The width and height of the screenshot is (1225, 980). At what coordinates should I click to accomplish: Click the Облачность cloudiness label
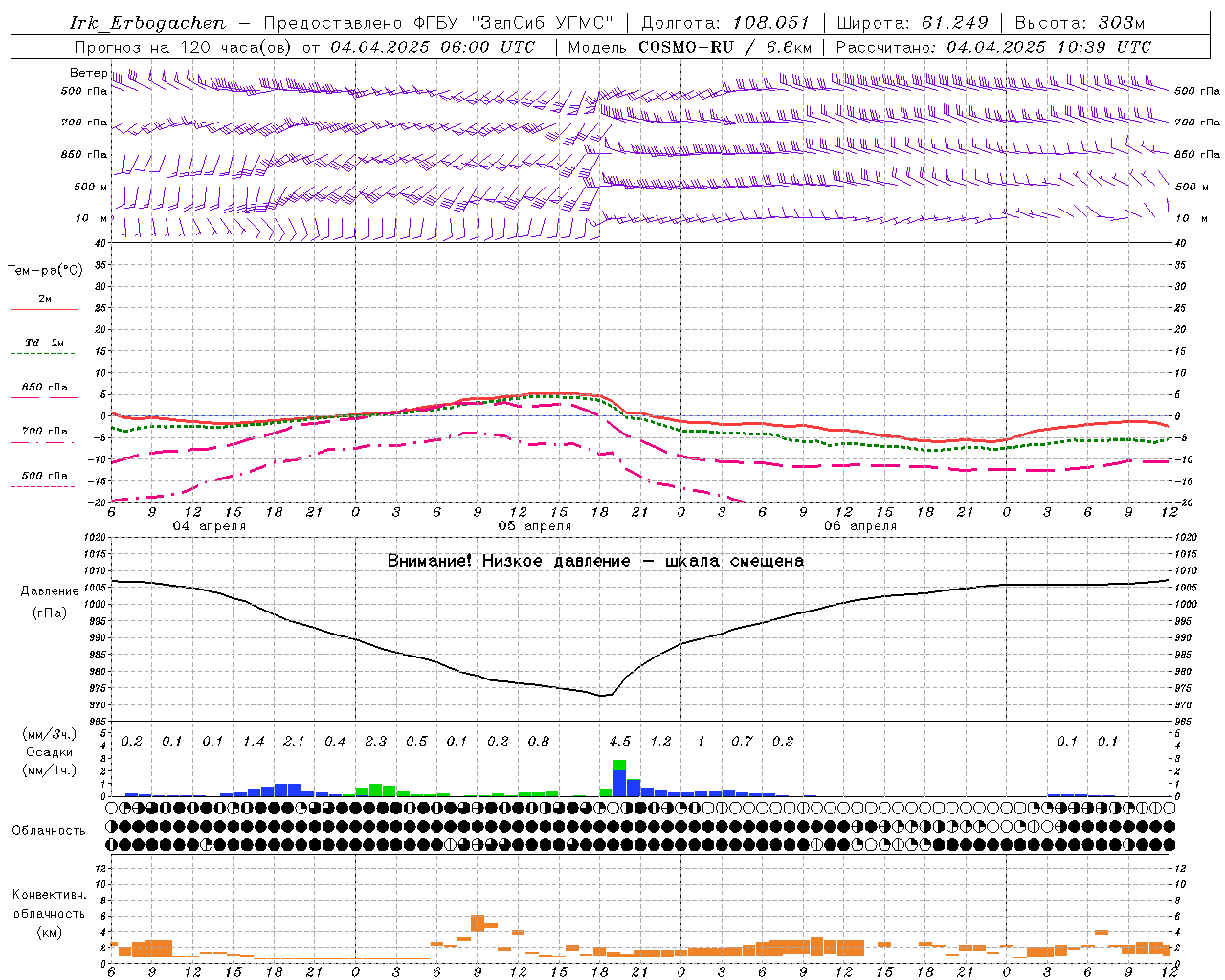pyautogui.click(x=49, y=831)
